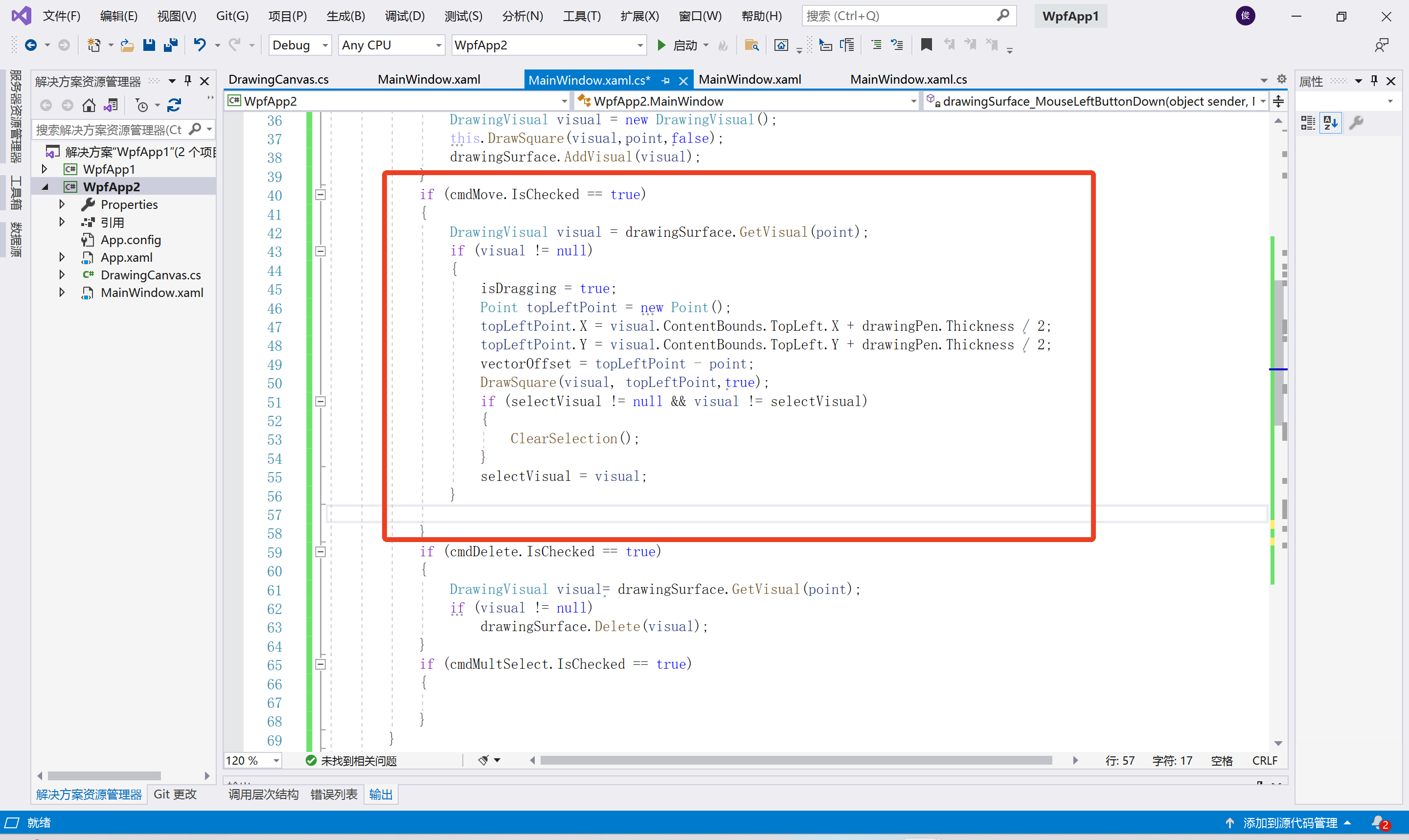This screenshot has height=840, width=1409.
Task: Click the Undo toolbar icon
Action: (199, 45)
